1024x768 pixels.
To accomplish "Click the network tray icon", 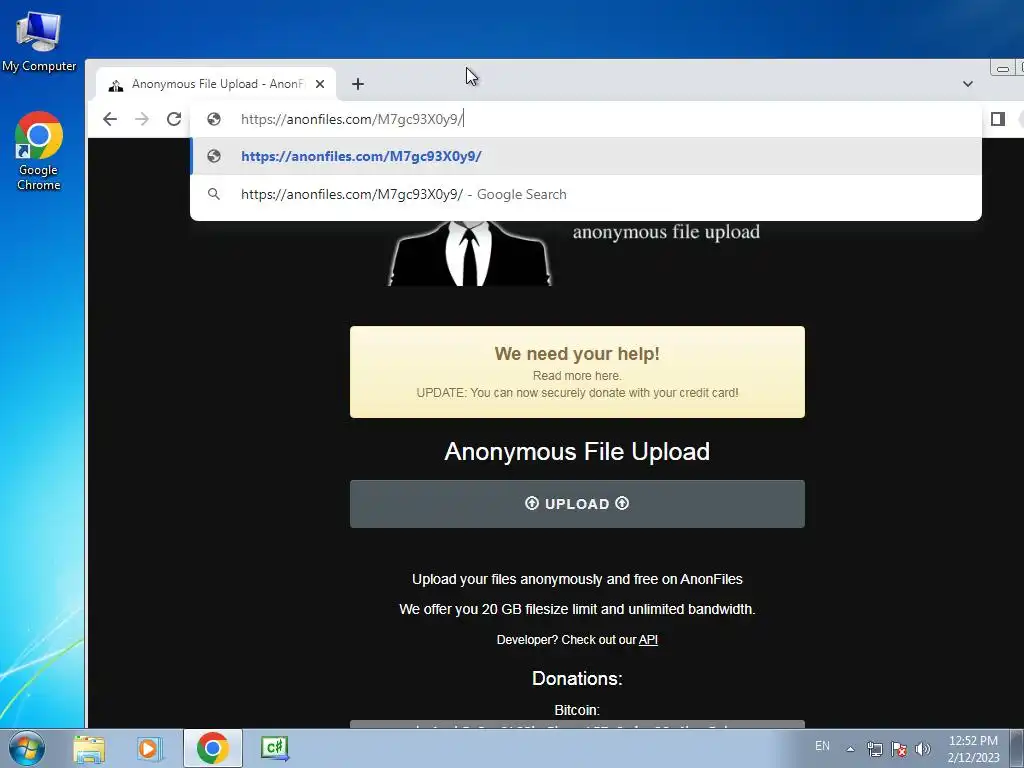I will pyautogui.click(x=874, y=749).
